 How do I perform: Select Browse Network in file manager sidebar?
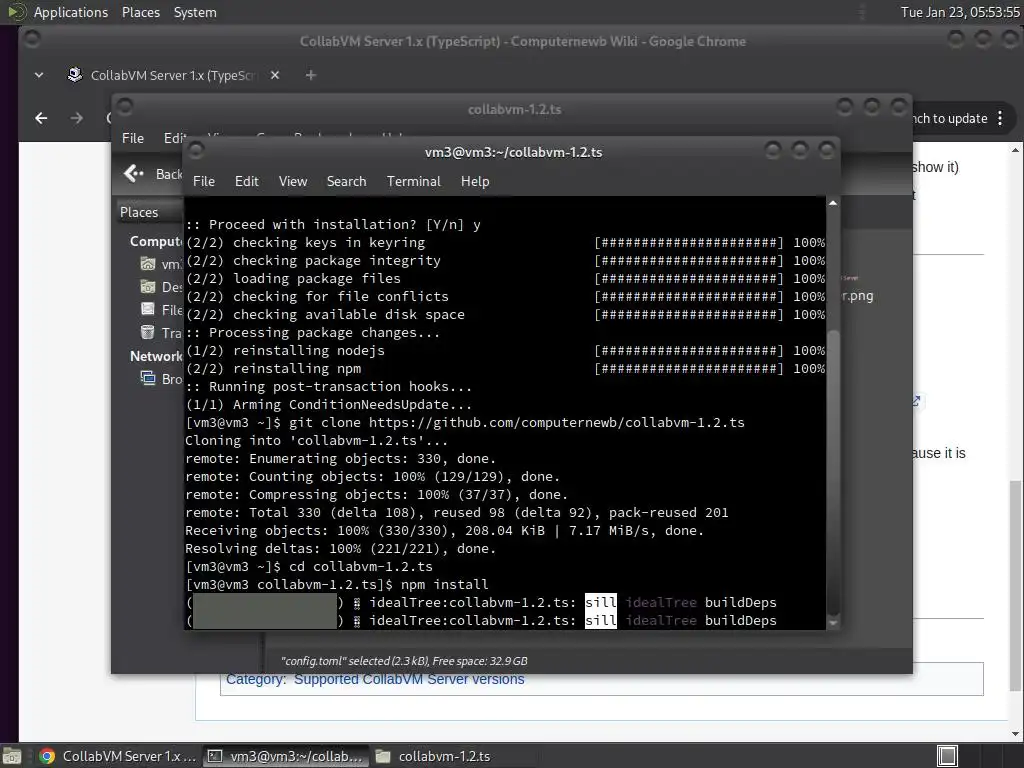[161, 378]
